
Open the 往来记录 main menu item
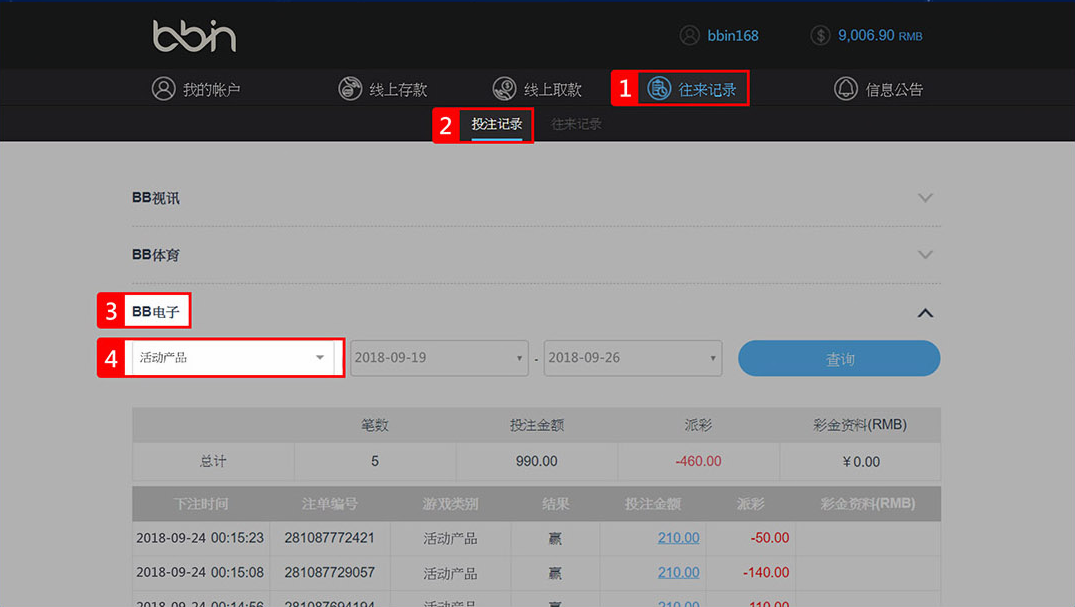(x=707, y=90)
